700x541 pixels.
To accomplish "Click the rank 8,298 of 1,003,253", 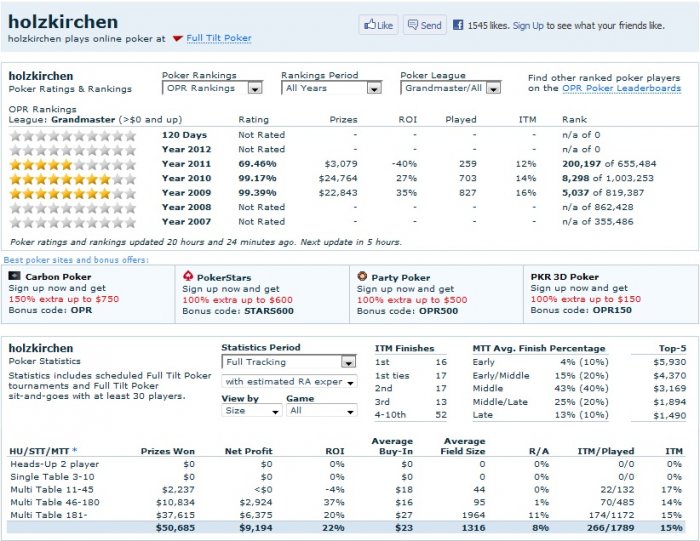I will [608, 178].
